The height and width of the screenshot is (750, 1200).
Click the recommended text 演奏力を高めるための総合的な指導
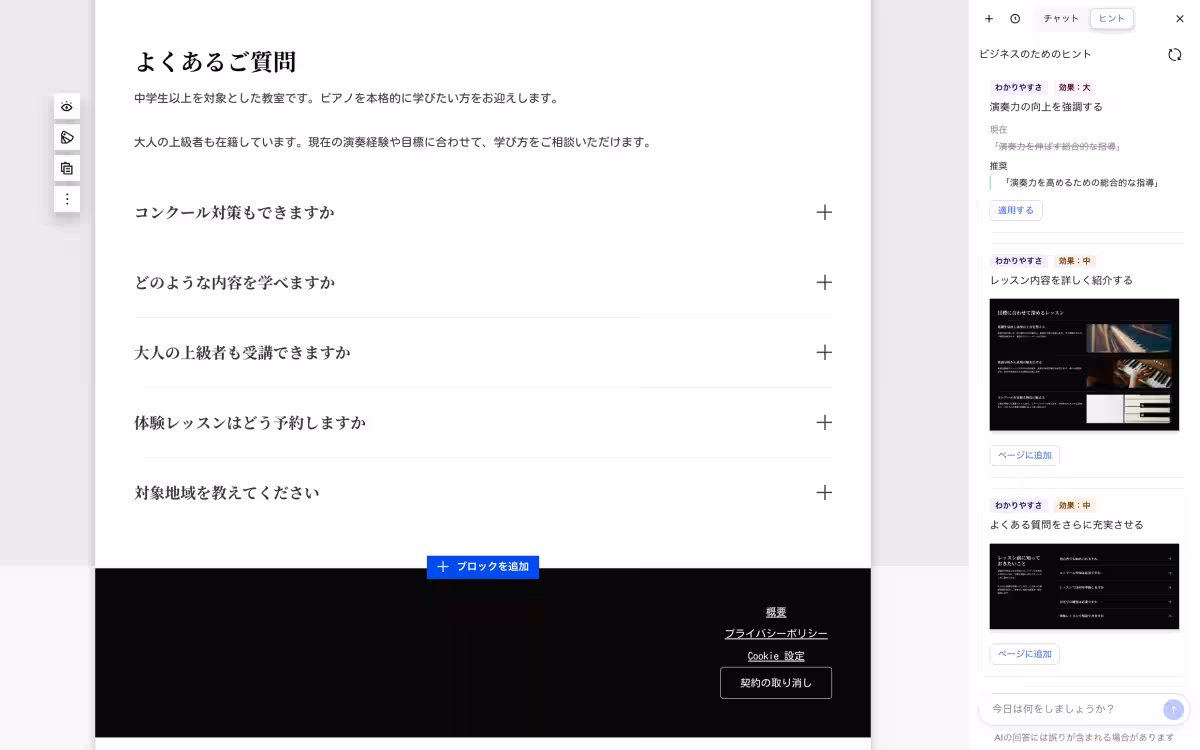click(1082, 183)
